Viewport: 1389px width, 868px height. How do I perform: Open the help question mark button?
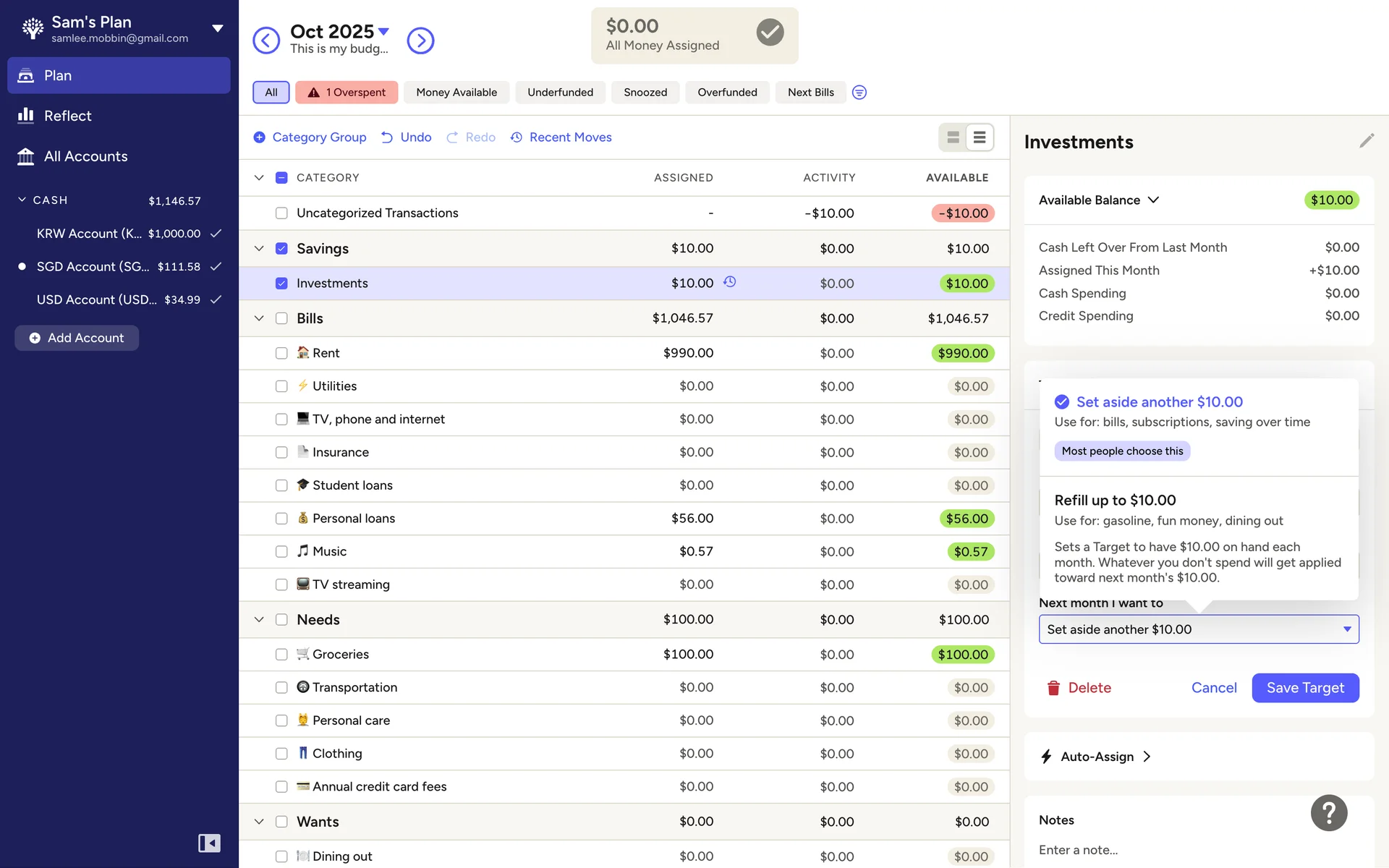[1328, 813]
